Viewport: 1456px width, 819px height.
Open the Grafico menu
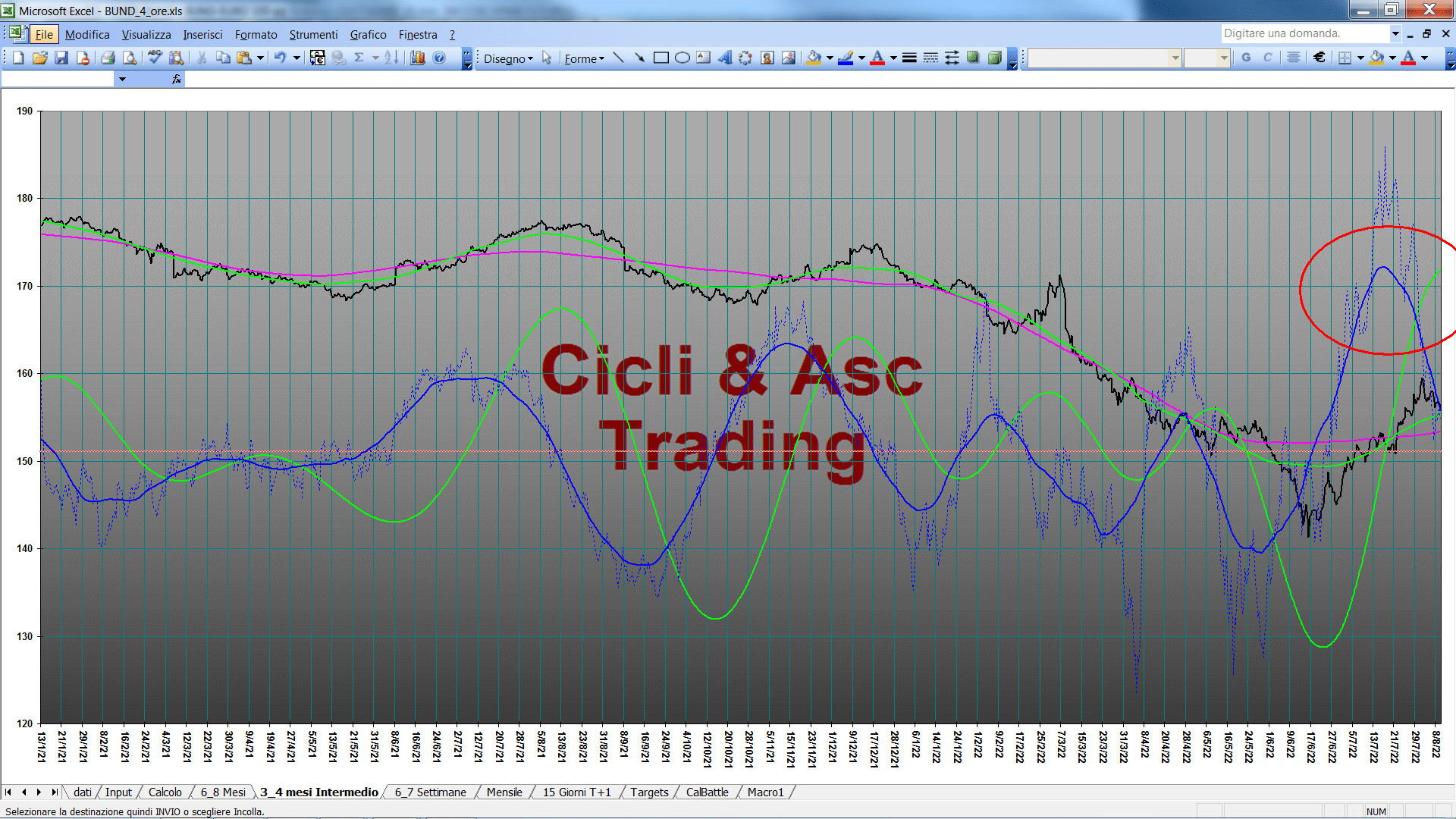(x=368, y=35)
